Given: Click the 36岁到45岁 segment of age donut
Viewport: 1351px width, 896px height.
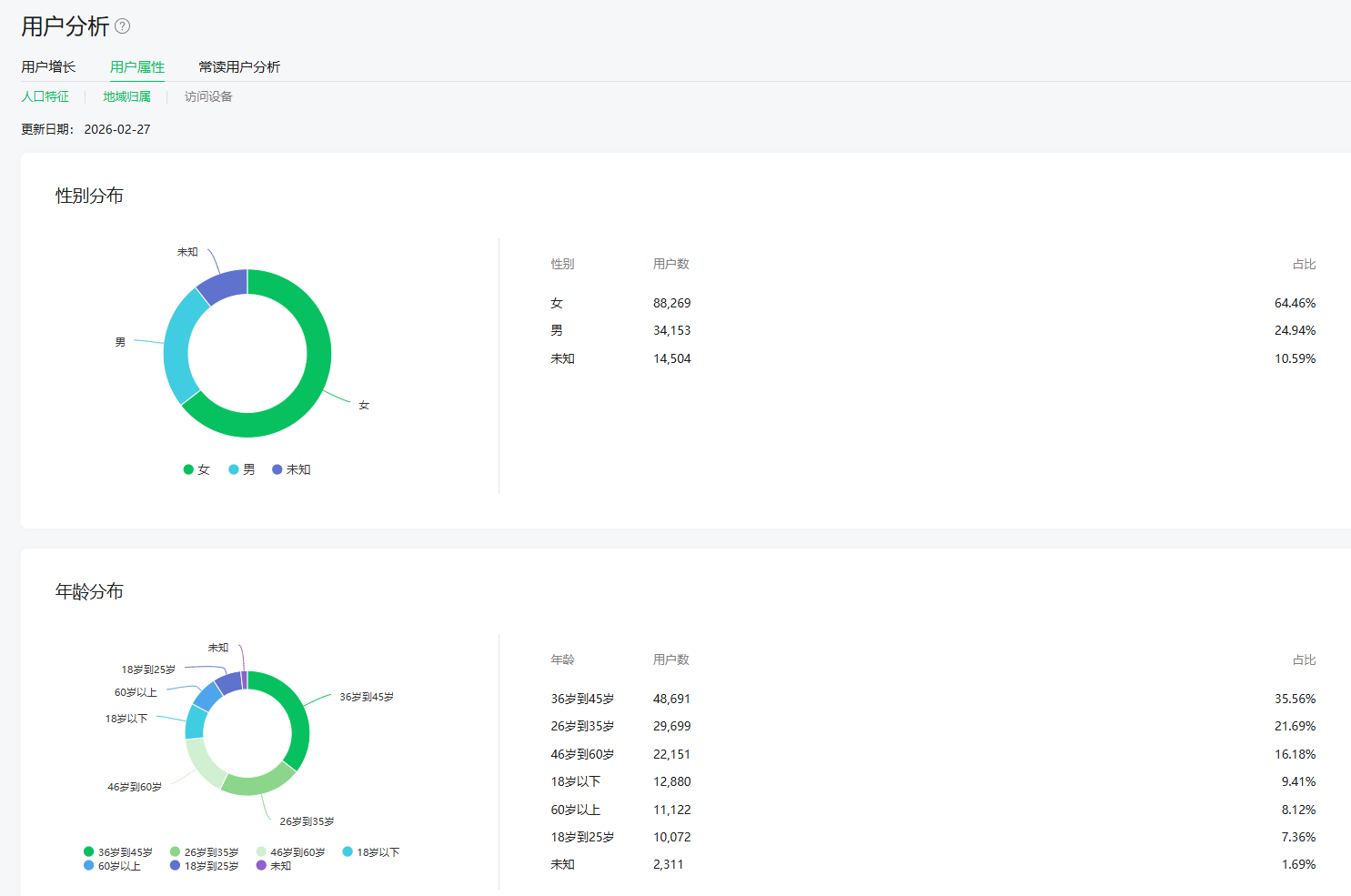Looking at the screenshot, I should [x=297, y=719].
